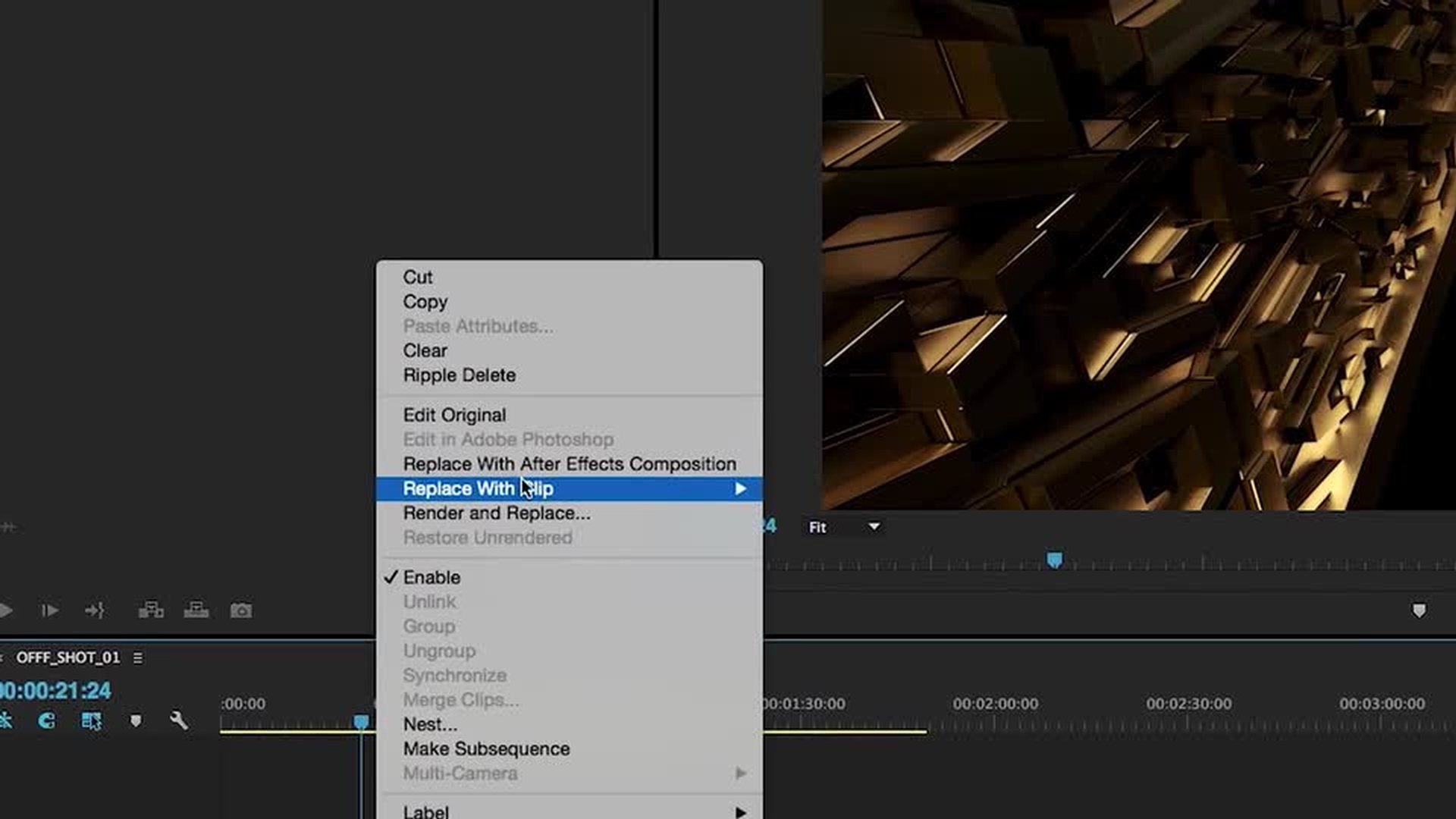The image size is (1456, 819).
Task: Open Timeline Display Settings wrench
Action: tap(179, 720)
